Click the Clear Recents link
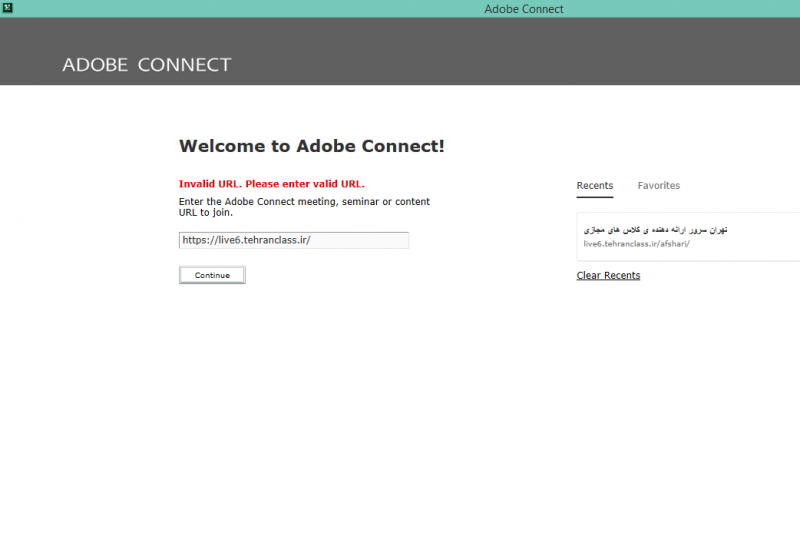This screenshot has width=800, height=559. (x=608, y=275)
